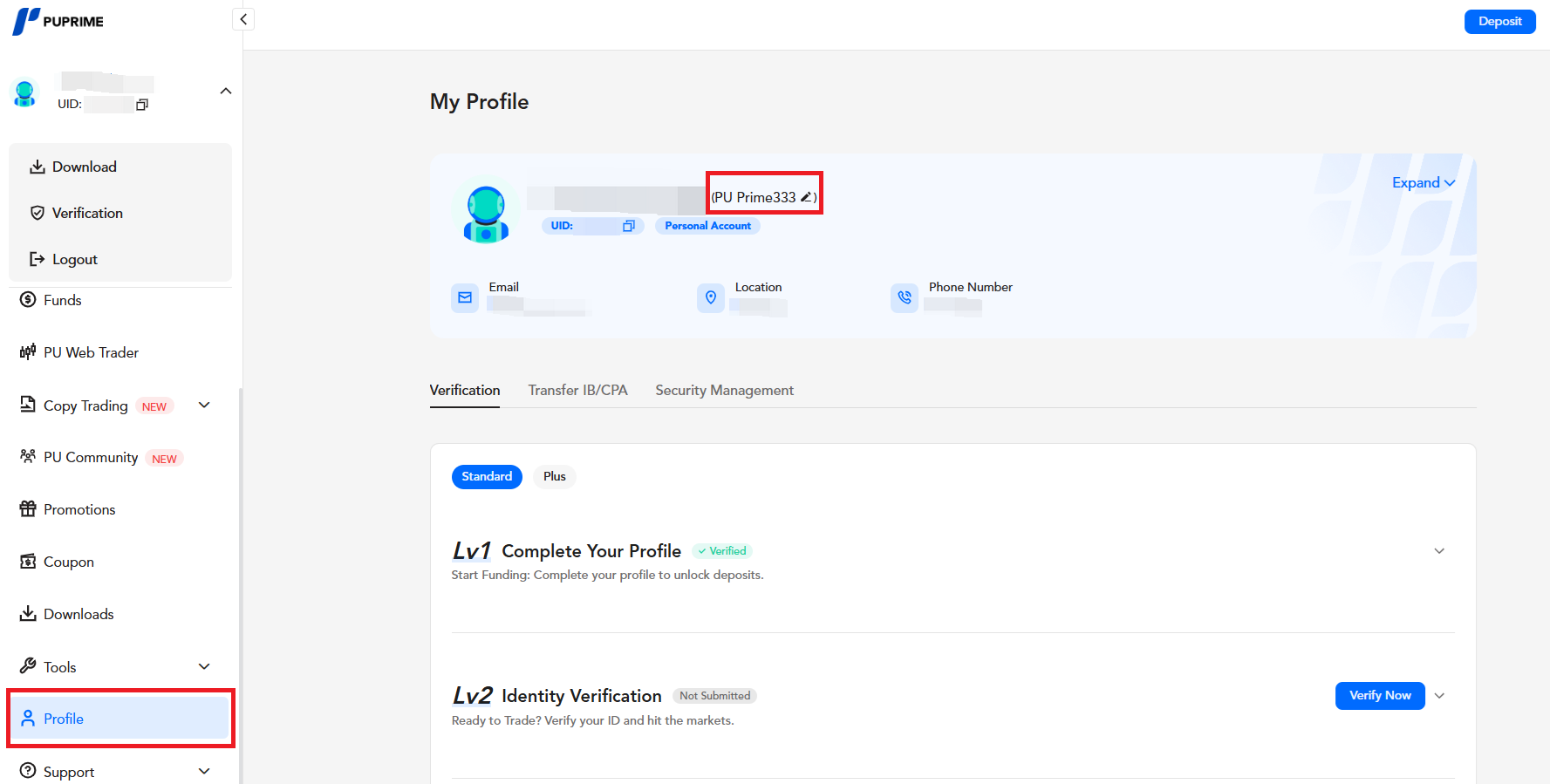Click Verify Now for Identity Verification
Viewport: 1550px width, 784px height.
click(1380, 696)
